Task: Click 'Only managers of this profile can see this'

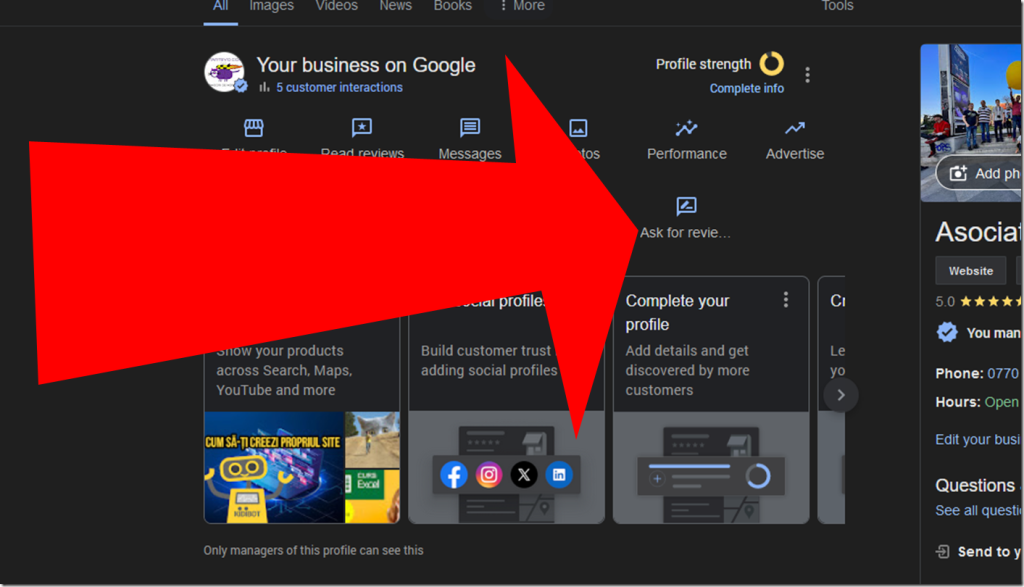Action: (x=313, y=550)
